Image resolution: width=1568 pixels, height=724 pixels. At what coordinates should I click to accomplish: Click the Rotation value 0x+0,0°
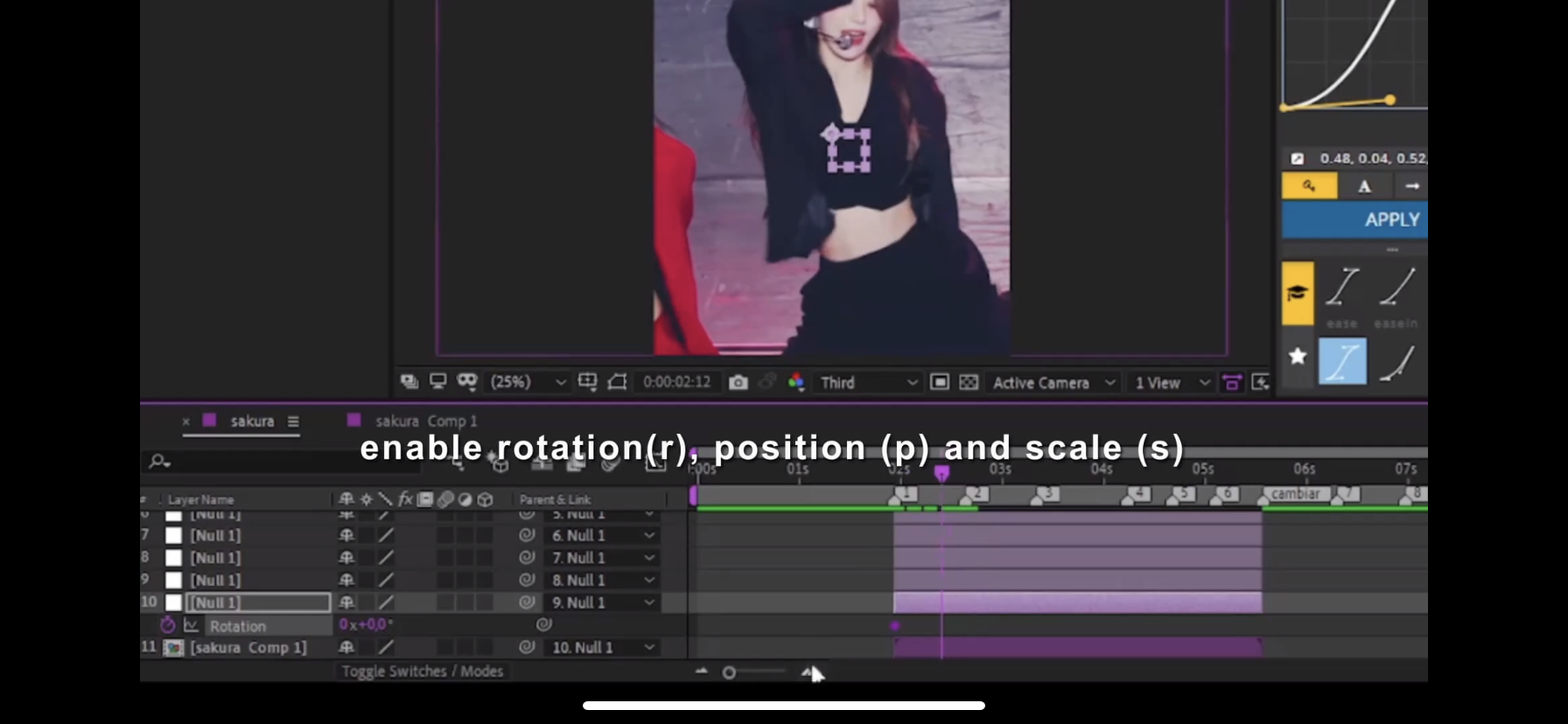click(366, 624)
